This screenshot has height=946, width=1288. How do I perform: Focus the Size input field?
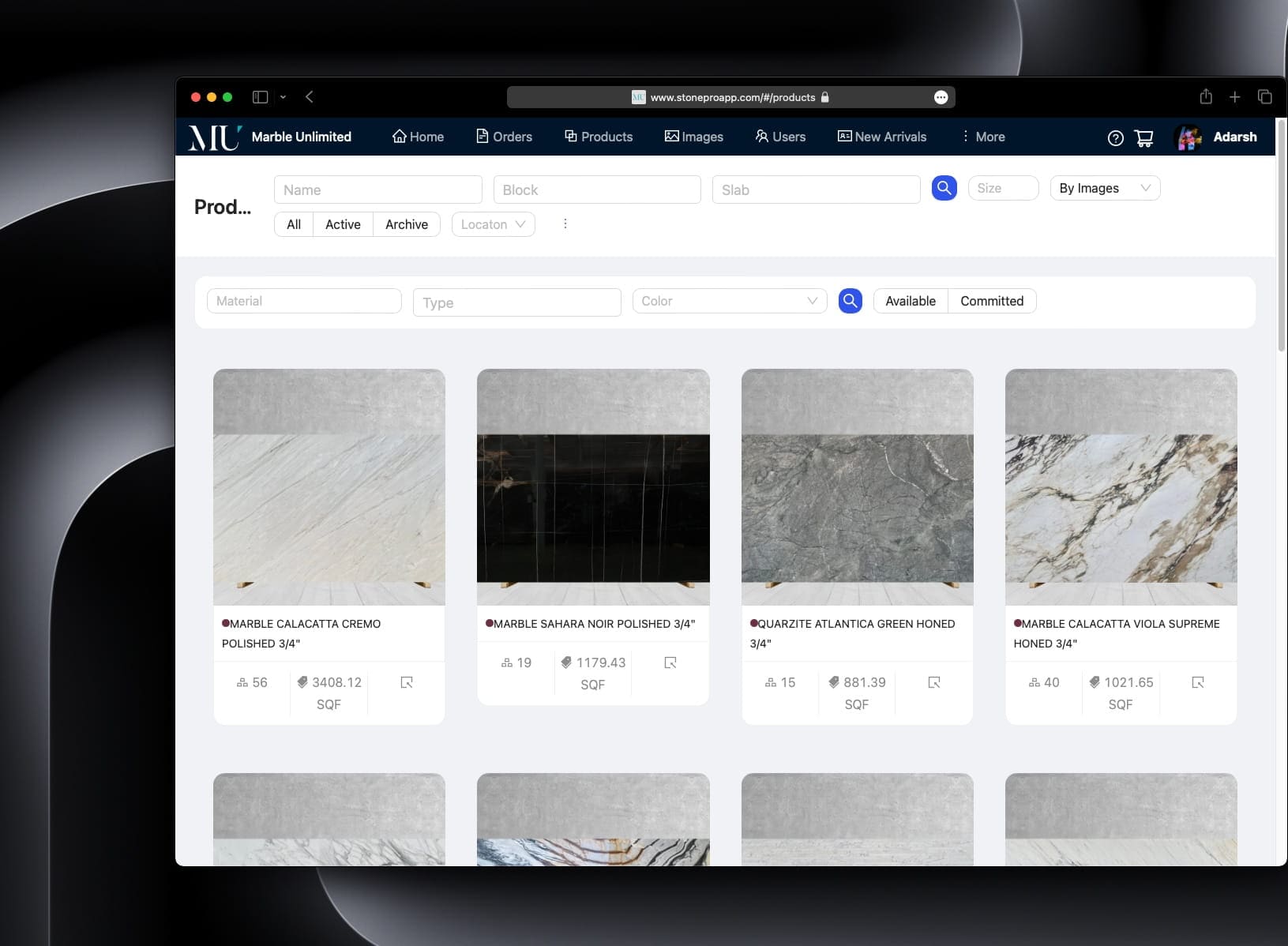tap(1003, 188)
